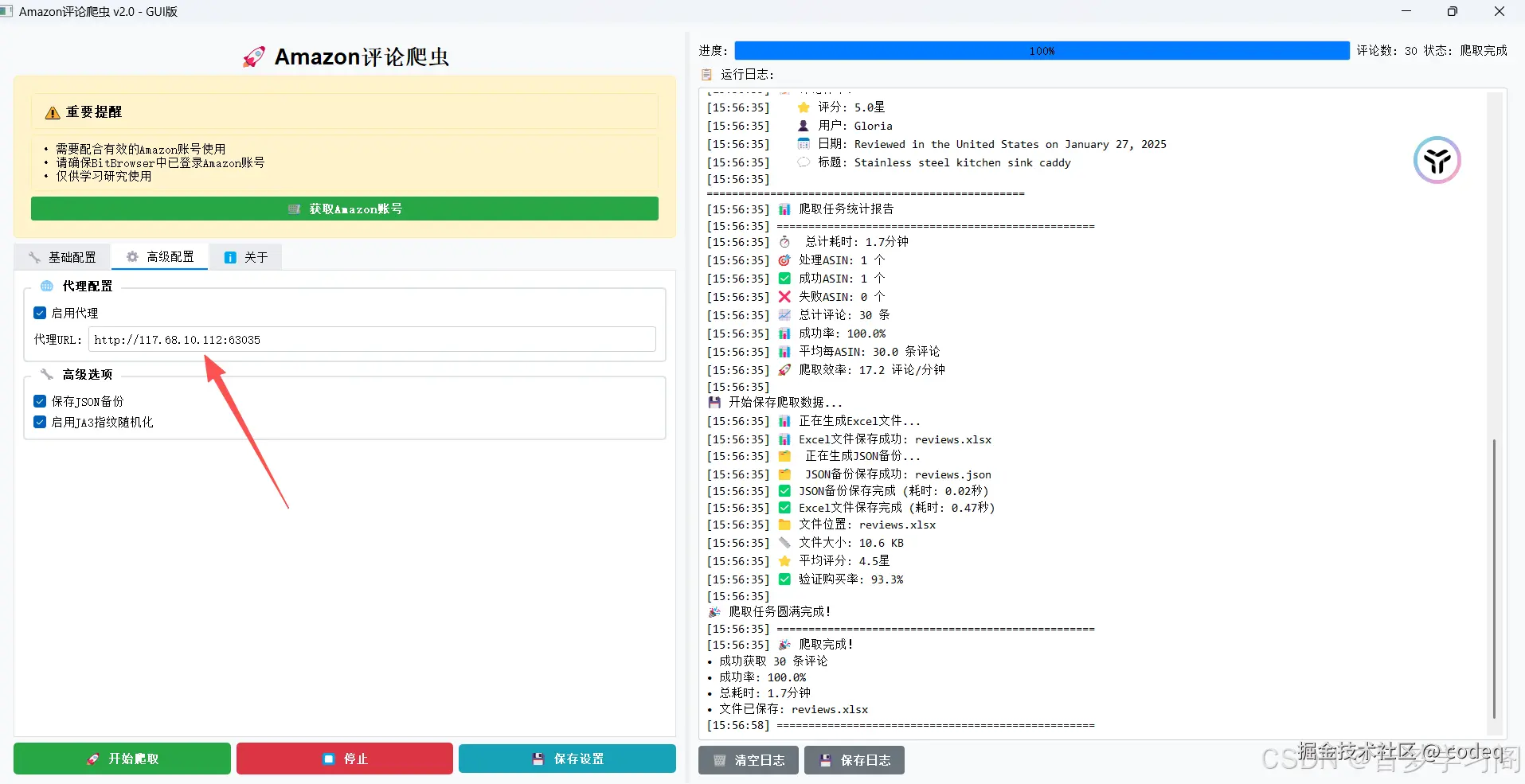
Task: Click the log line '正在生成Excel文件...'
Action: click(x=859, y=421)
